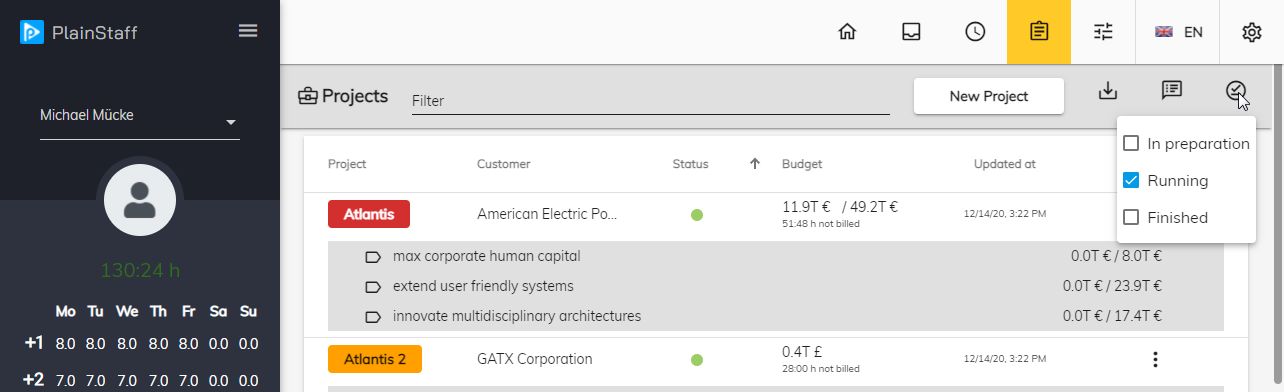Open the clock time-tracking icon
The width and height of the screenshot is (1284, 392).
[975, 32]
